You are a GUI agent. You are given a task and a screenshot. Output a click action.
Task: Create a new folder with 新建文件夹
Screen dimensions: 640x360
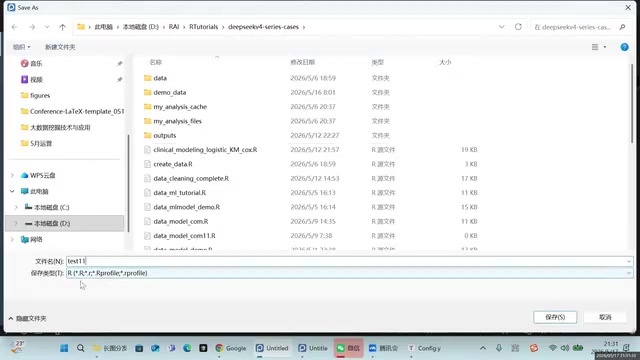click(60, 47)
